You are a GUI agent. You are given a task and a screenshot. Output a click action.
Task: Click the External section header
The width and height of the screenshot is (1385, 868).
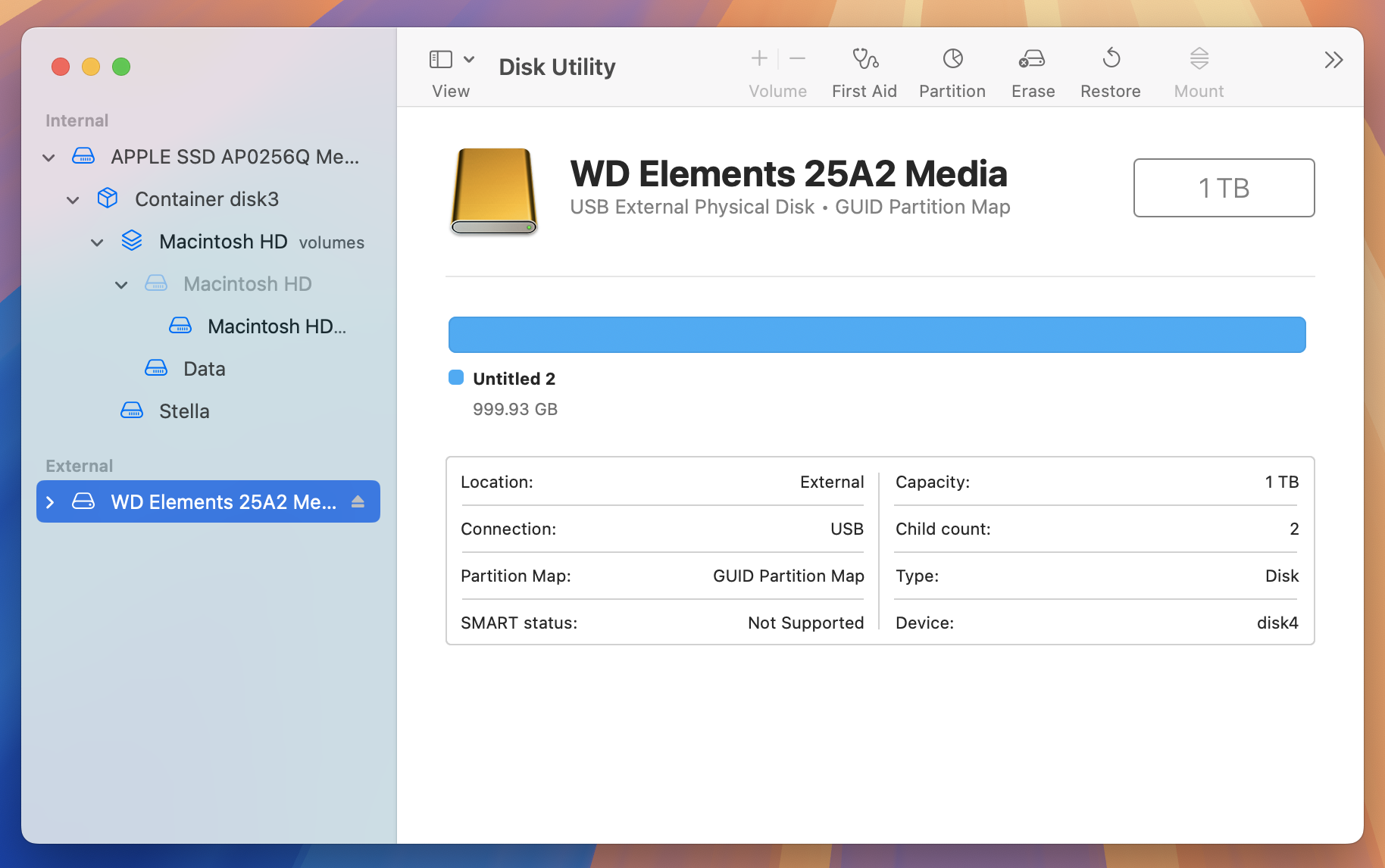coord(79,466)
